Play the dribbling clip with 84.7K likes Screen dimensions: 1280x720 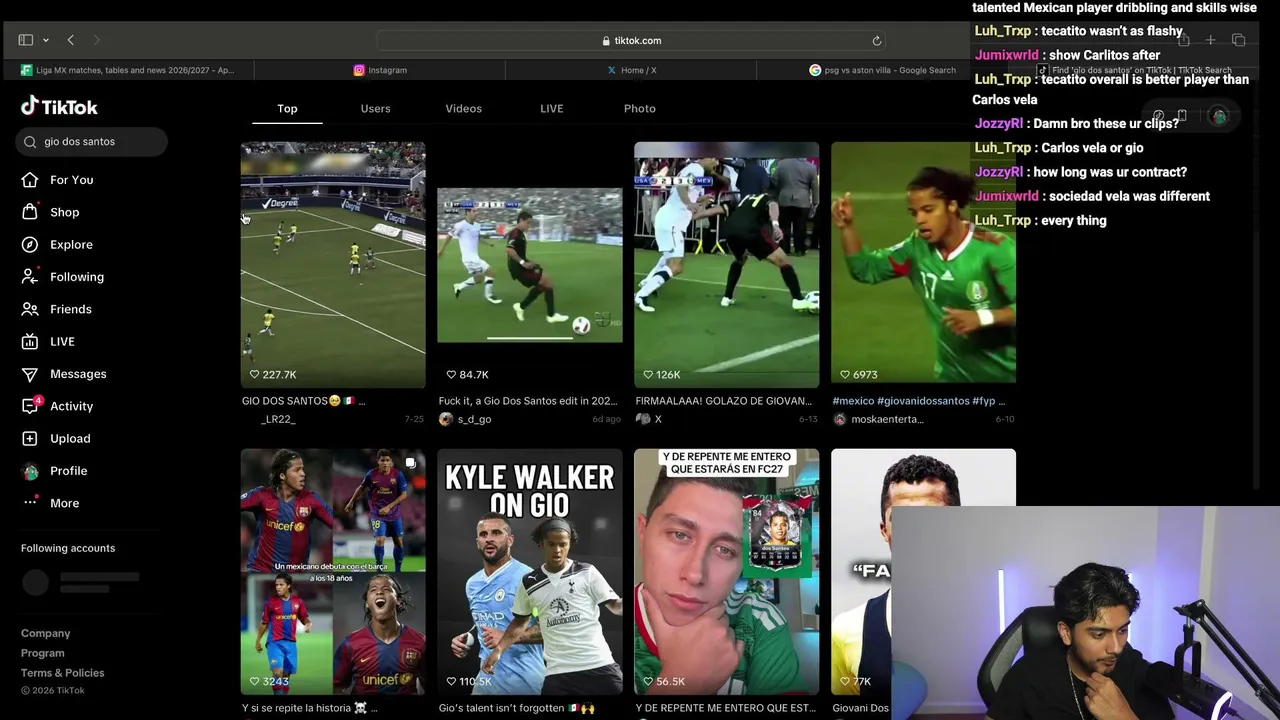tap(529, 265)
